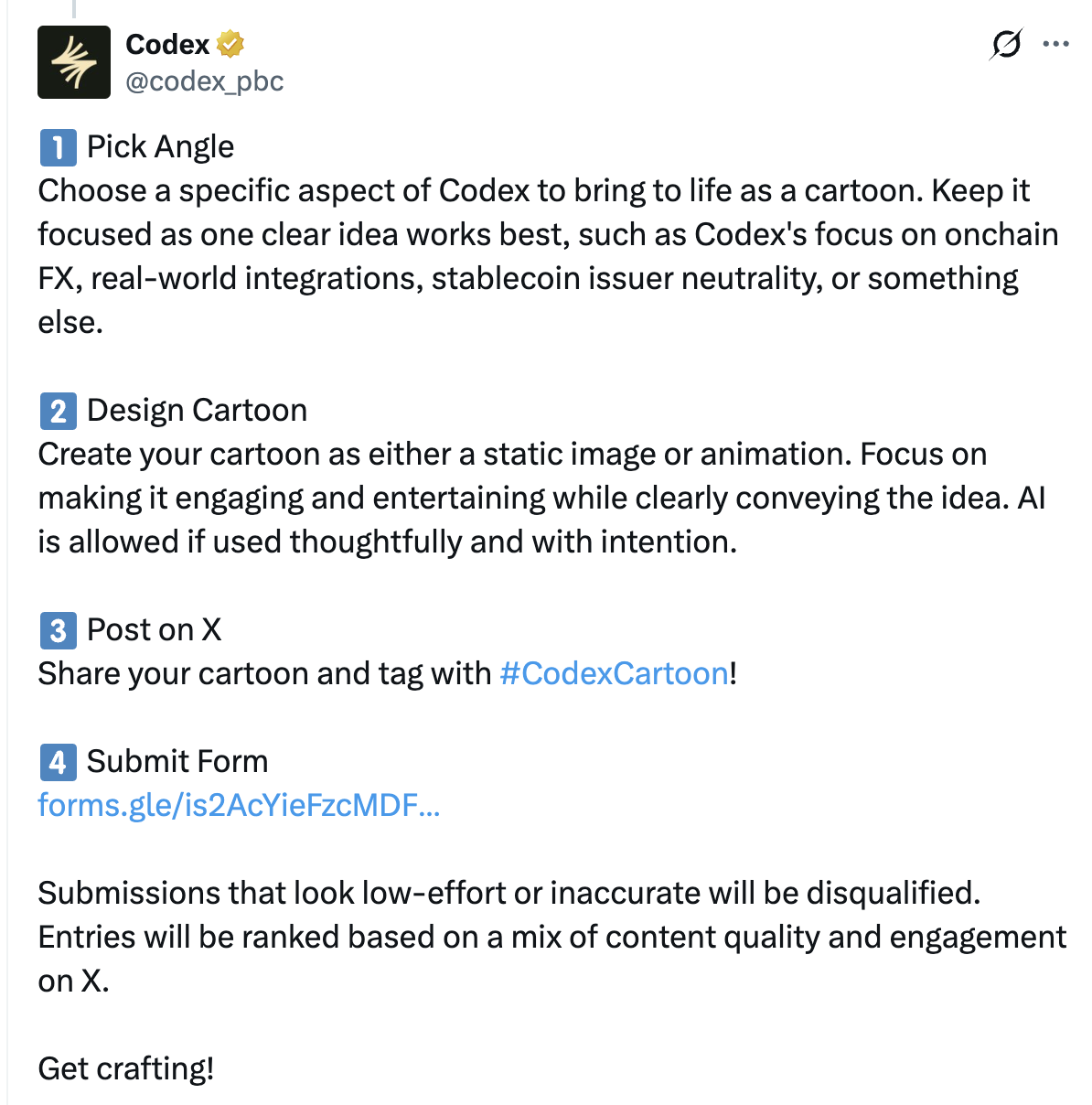Click the 'Post on X' heading text
This screenshot has width=1092, height=1105.
click(x=154, y=630)
